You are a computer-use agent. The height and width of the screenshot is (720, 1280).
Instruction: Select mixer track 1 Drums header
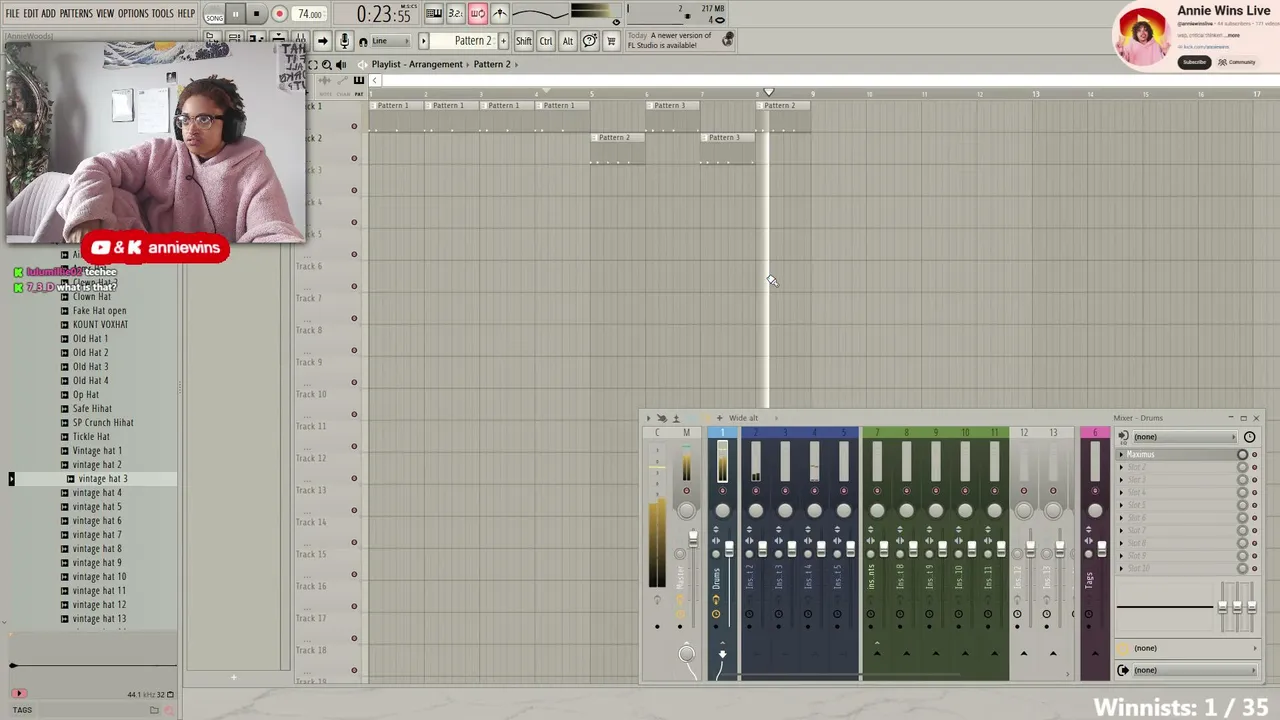(722, 433)
